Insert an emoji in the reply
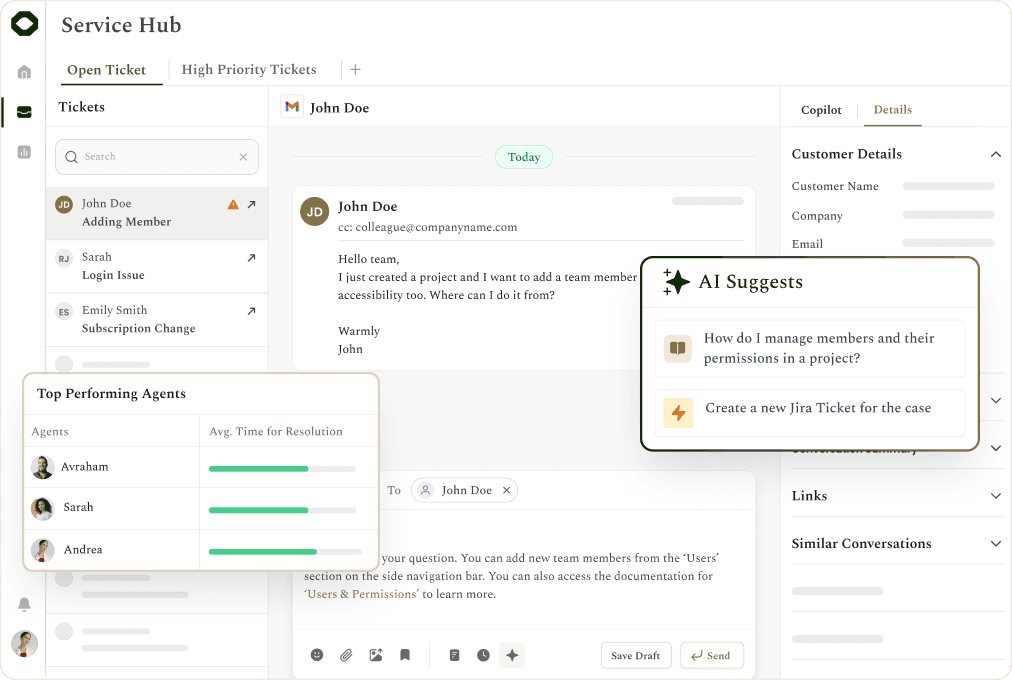This screenshot has width=1012, height=680. [x=317, y=655]
